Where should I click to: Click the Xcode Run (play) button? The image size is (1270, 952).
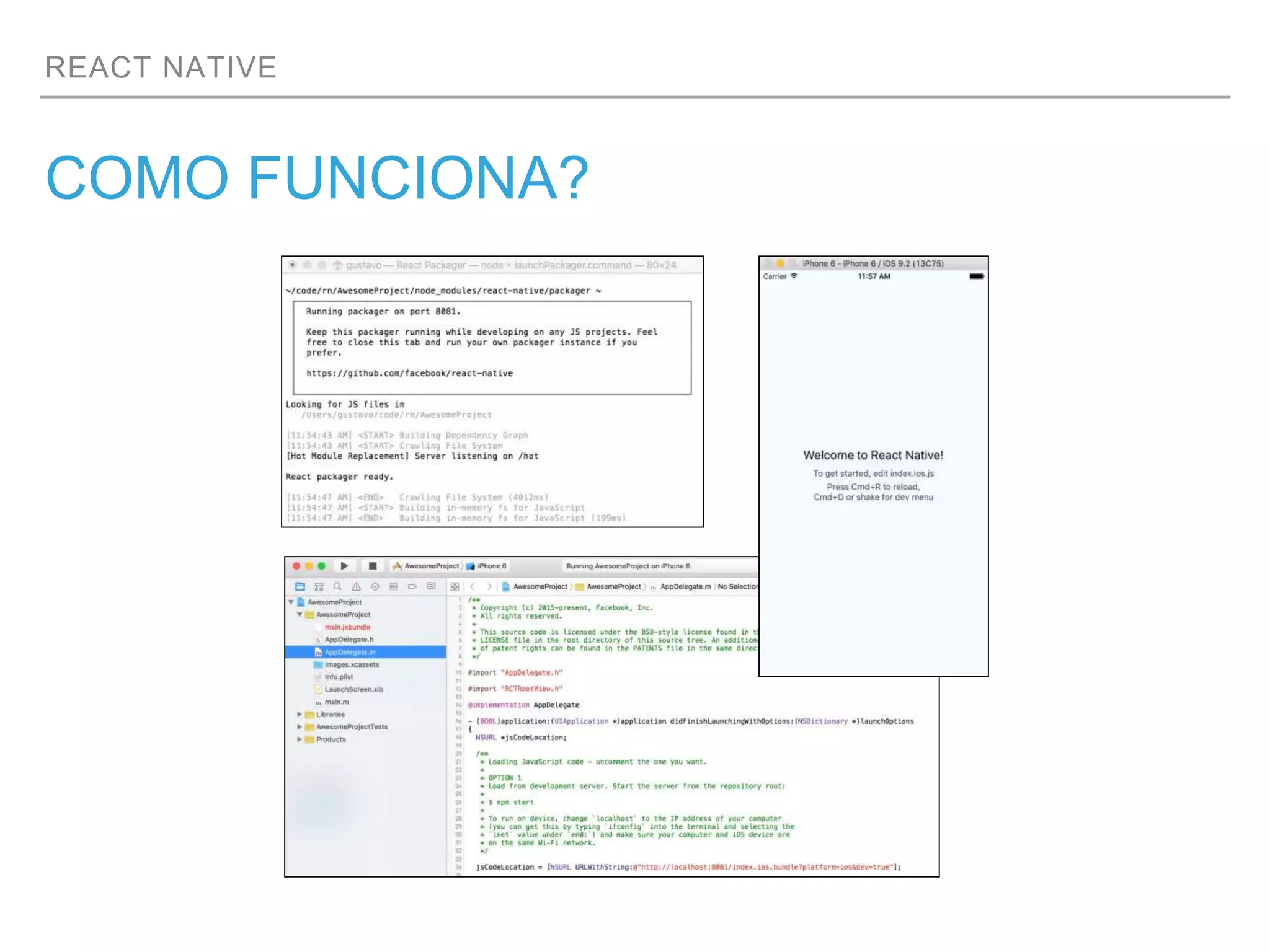344,566
